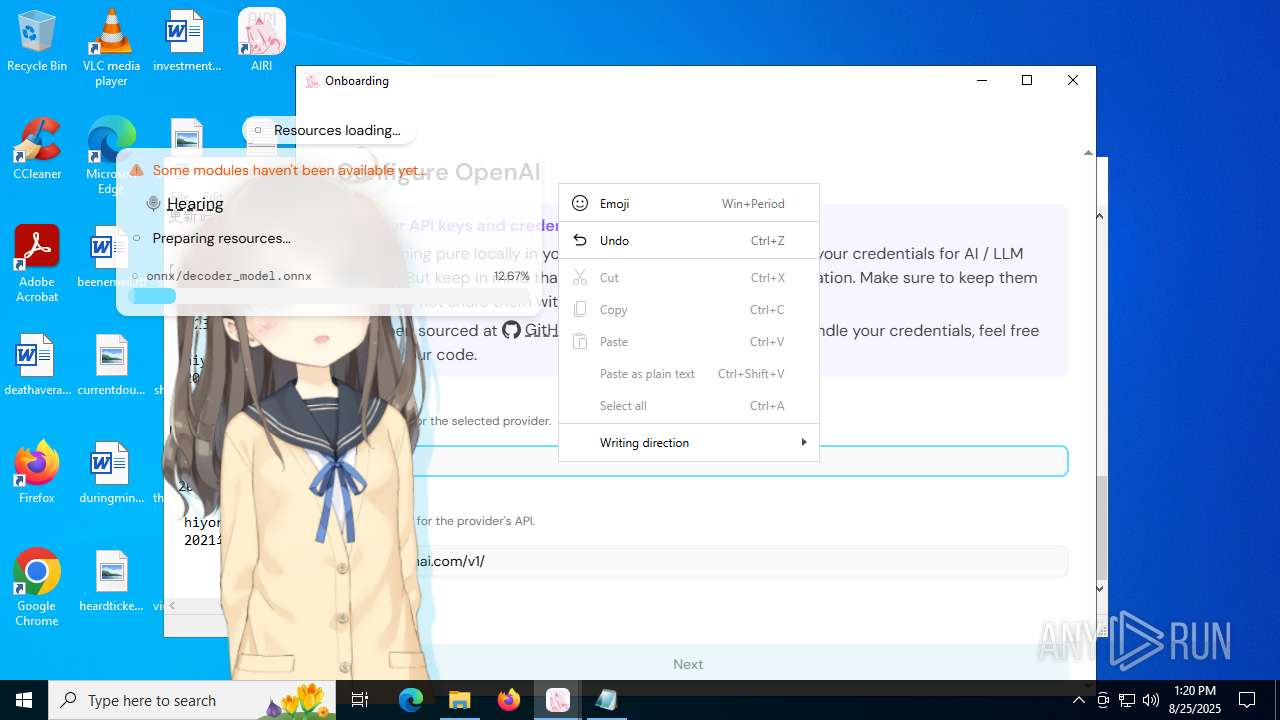Screen dimensions: 1280x720
Task: Open the notepad-like app on the taskbar
Action: 606,700
